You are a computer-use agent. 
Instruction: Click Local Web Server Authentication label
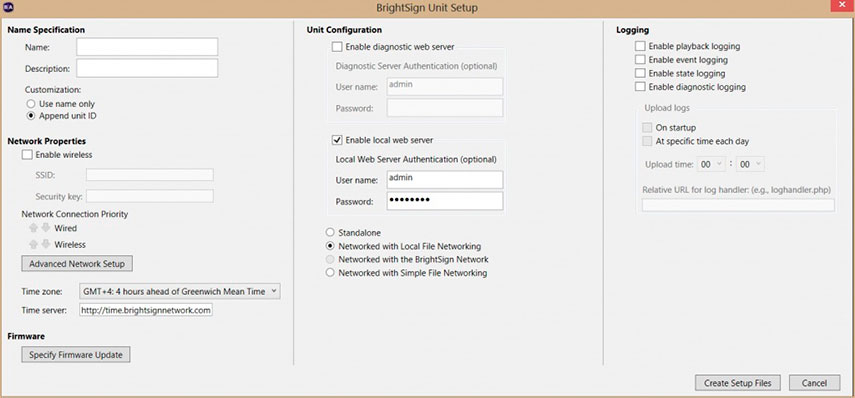416,159
